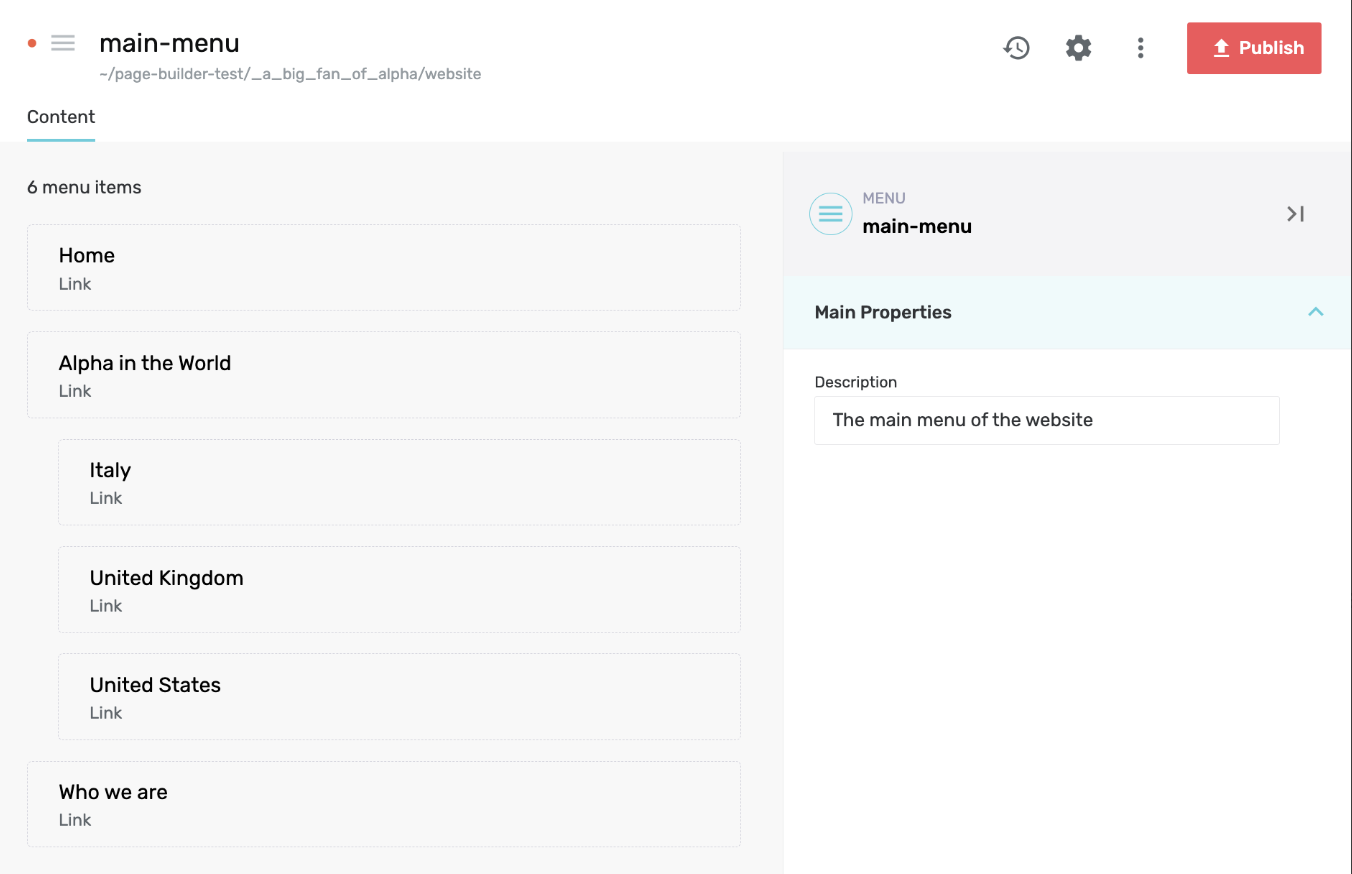Click the page path under the title

[290, 74]
